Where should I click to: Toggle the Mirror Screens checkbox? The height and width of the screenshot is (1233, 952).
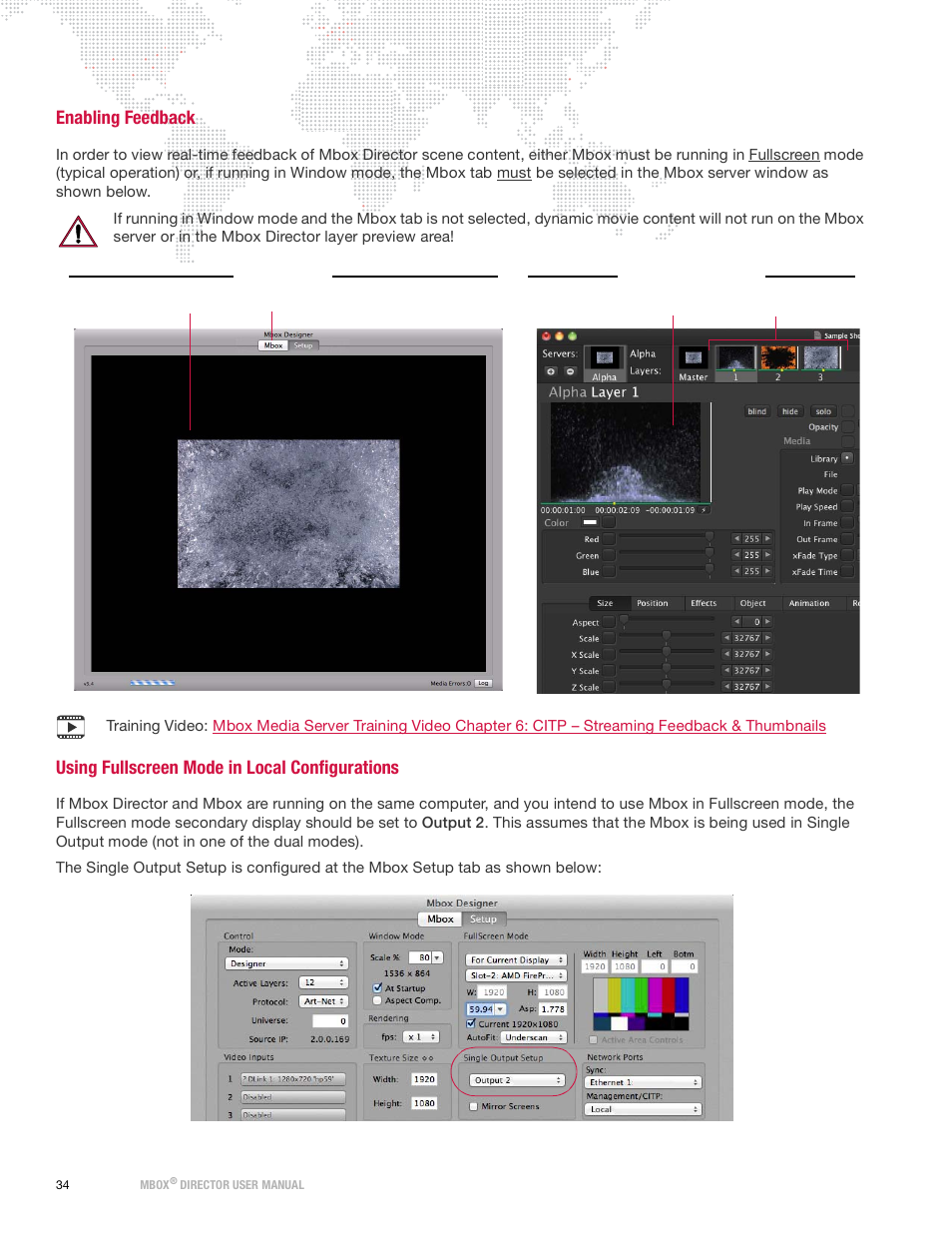coord(474,1106)
